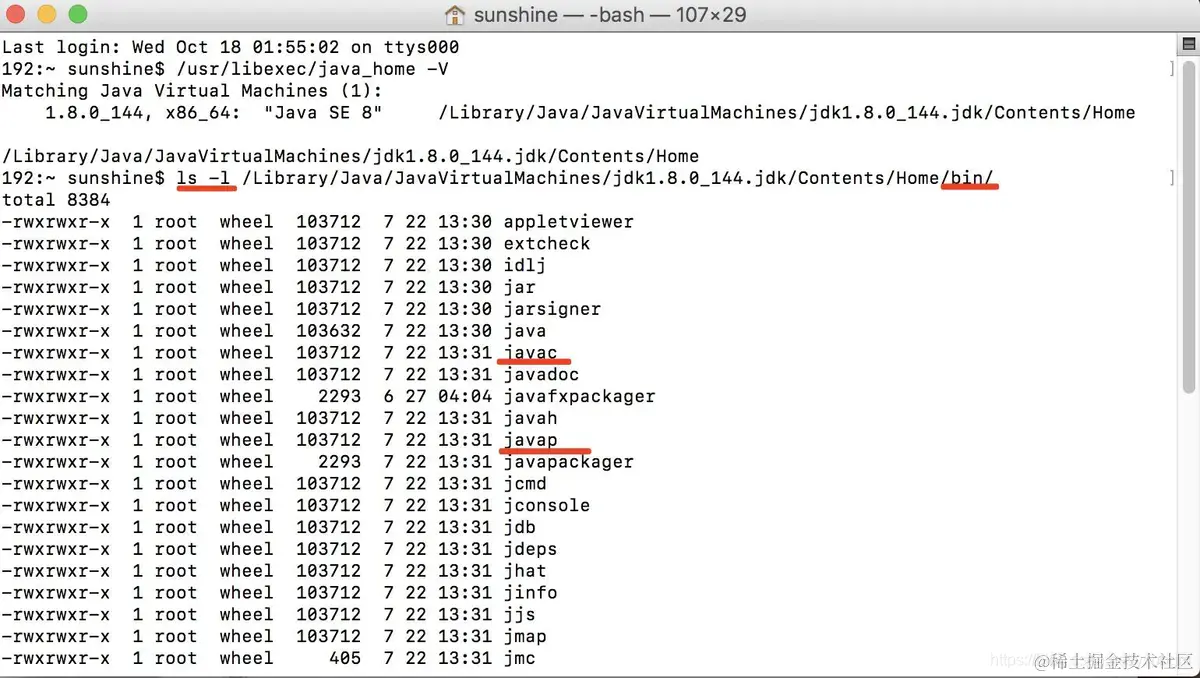
Task: Click the 'javac' file name
Action: (530, 353)
